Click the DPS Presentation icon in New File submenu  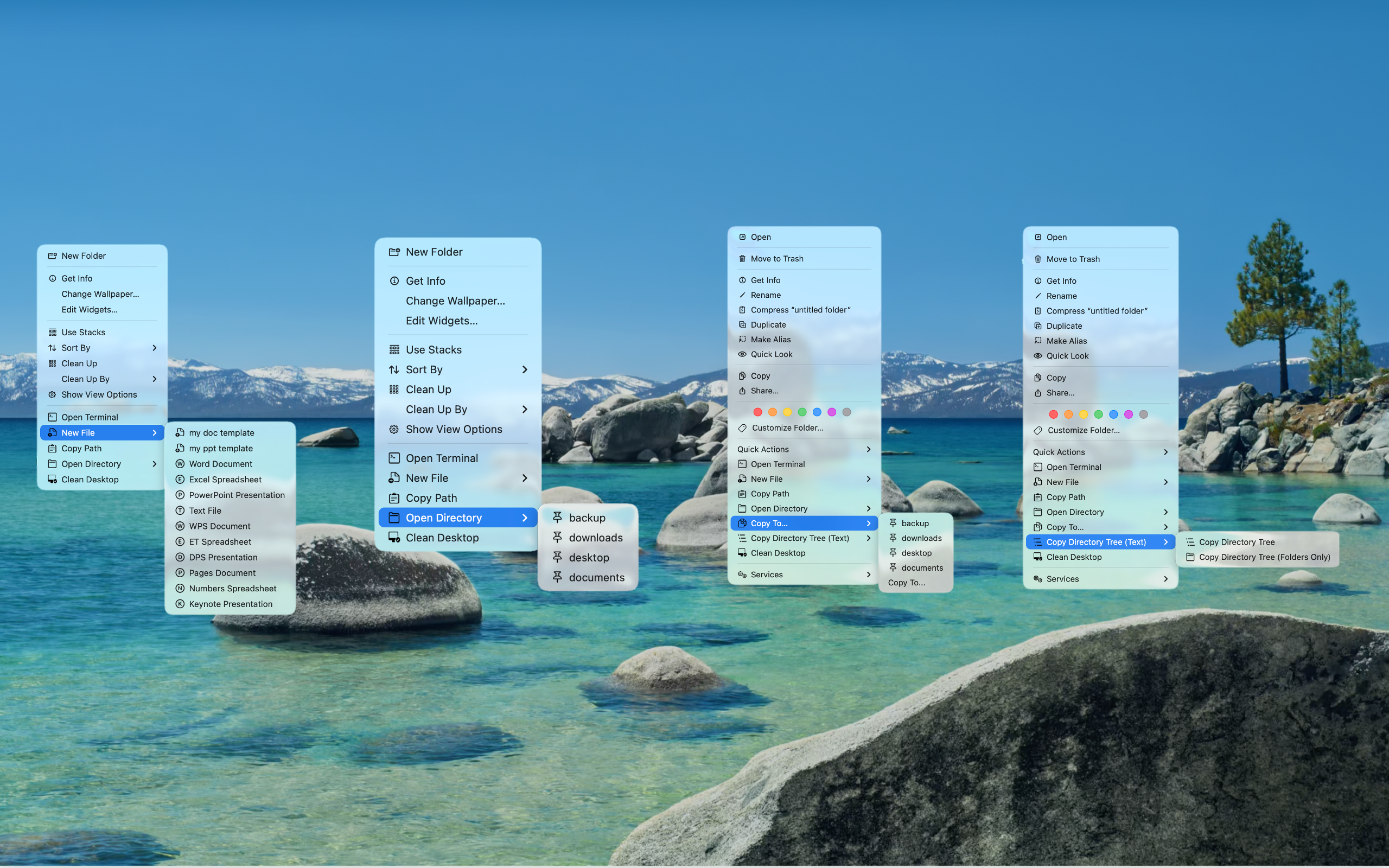(180, 558)
